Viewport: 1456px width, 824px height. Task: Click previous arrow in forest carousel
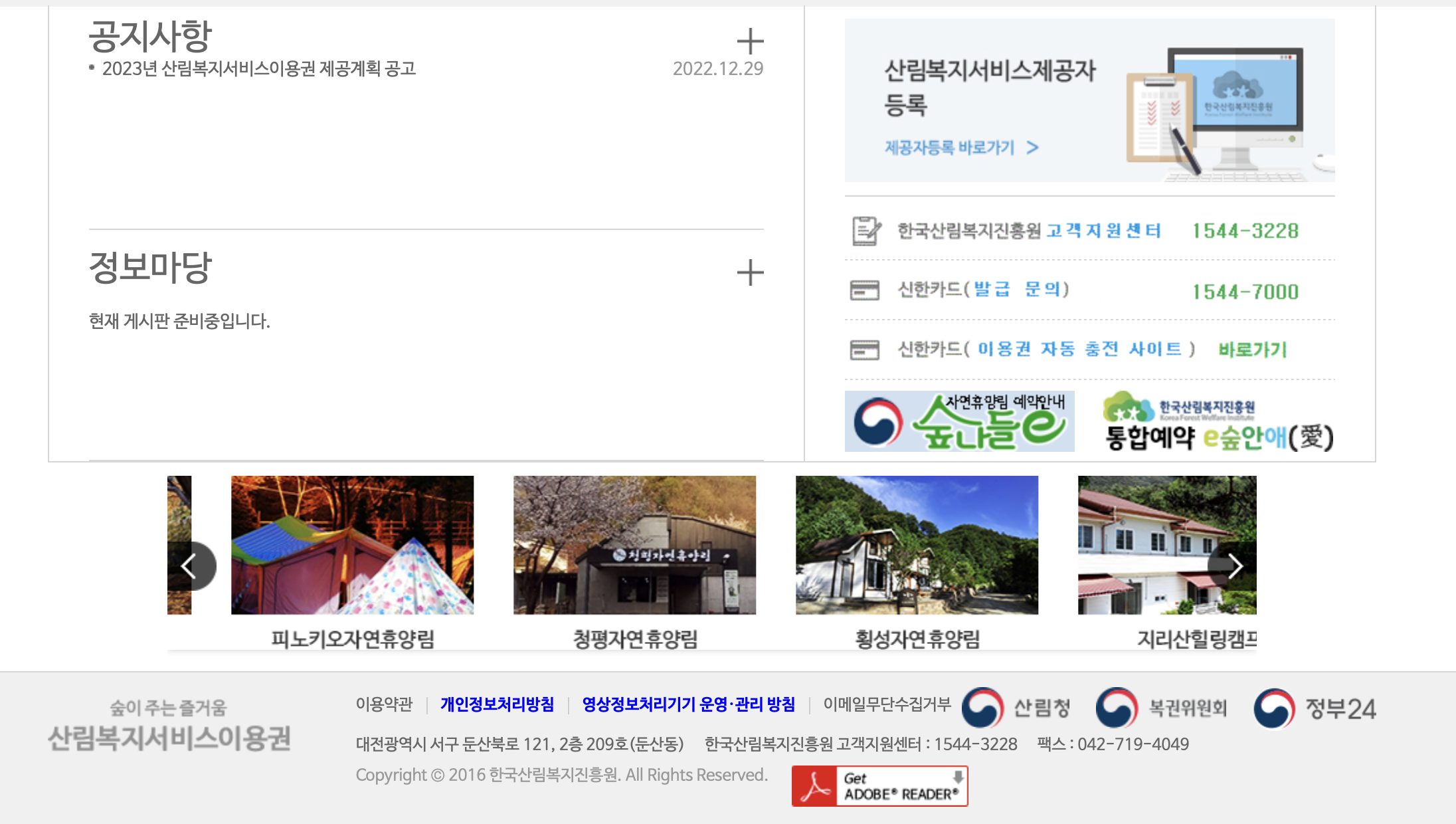click(x=190, y=566)
